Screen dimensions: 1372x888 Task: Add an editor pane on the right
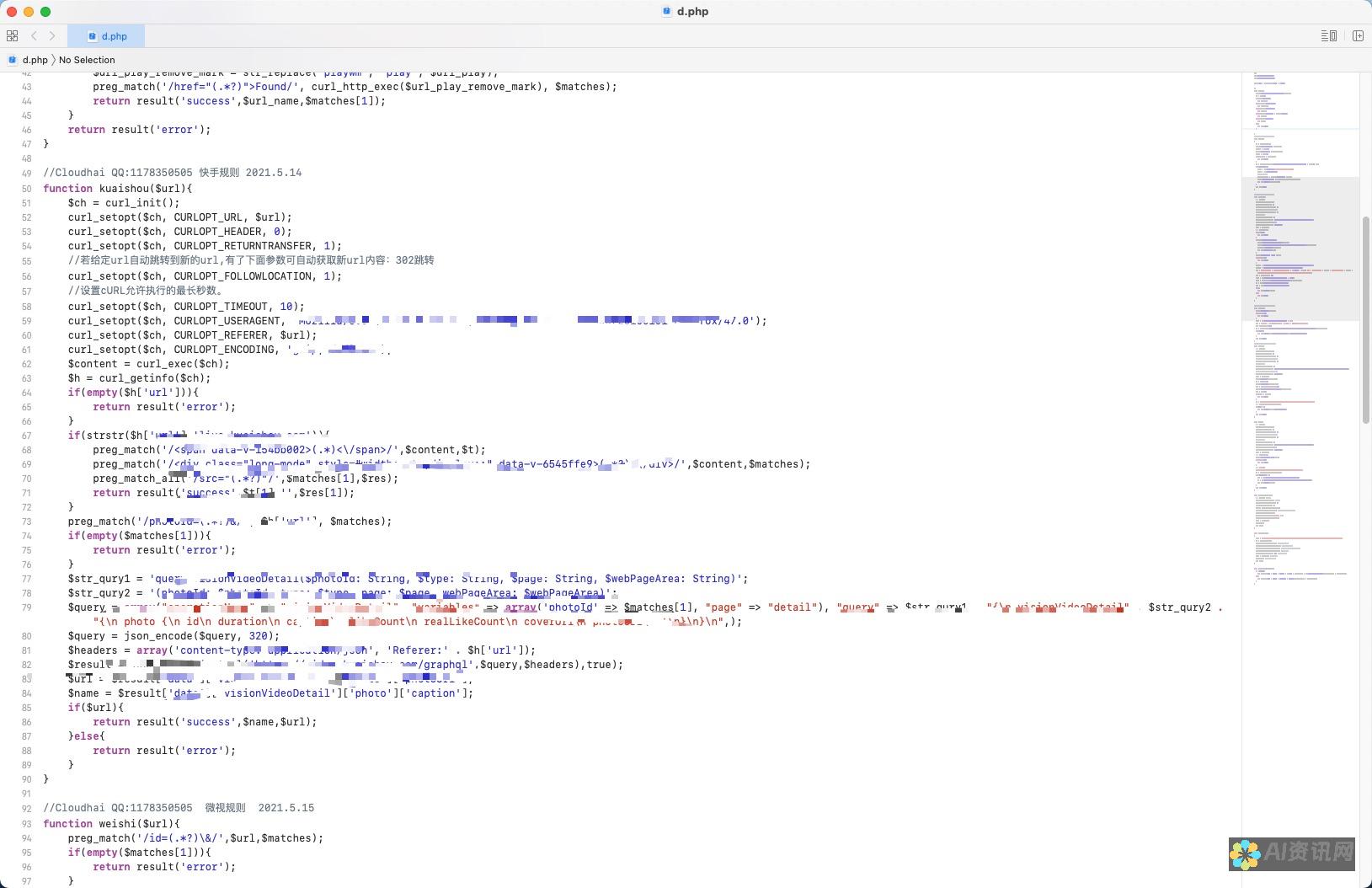[x=1358, y=35]
